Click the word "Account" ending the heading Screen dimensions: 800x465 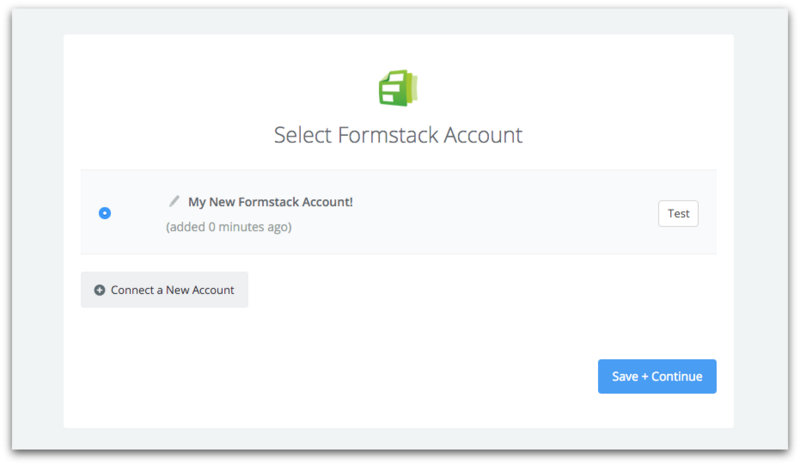coord(489,135)
